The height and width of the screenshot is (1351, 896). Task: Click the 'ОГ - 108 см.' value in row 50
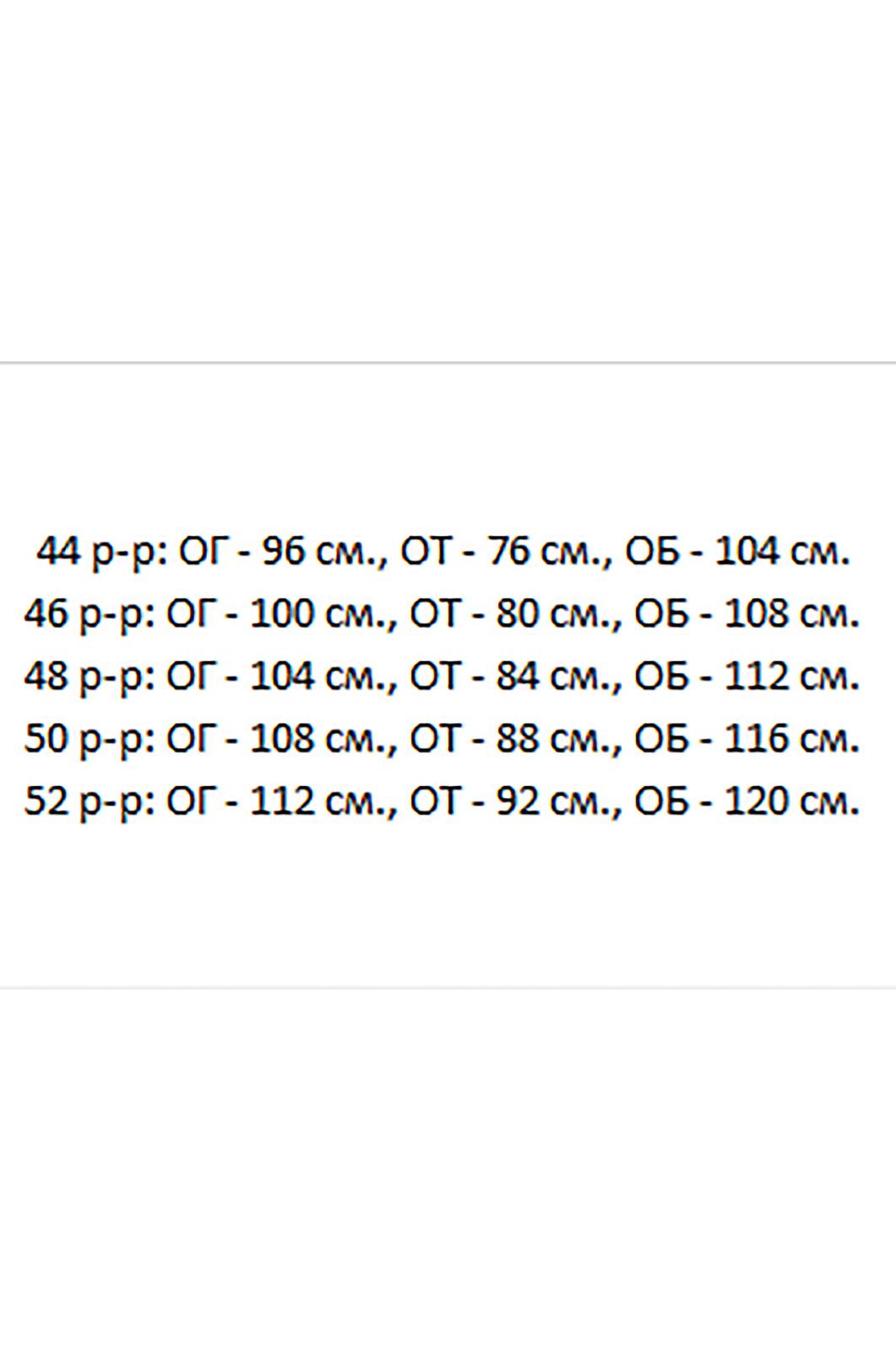(281, 740)
